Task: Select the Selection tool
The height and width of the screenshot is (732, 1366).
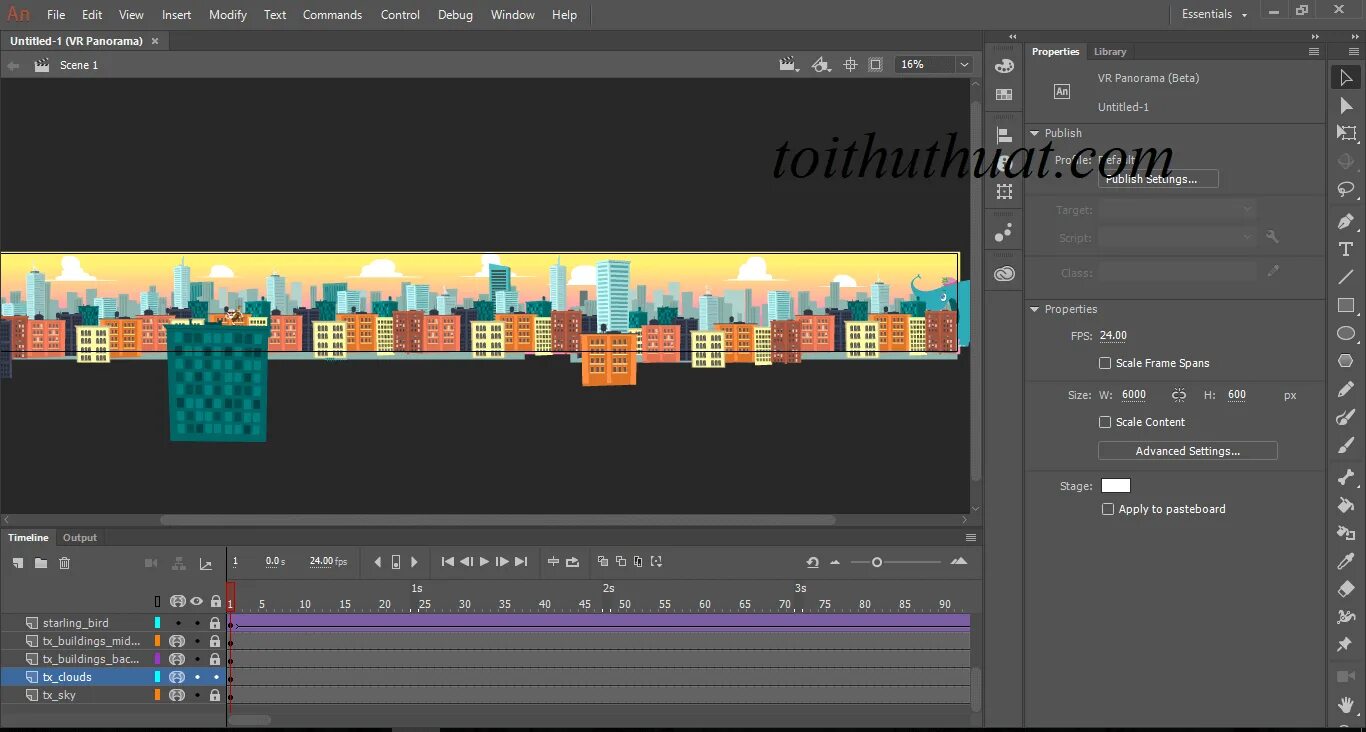Action: pyautogui.click(x=1346, y=77)
